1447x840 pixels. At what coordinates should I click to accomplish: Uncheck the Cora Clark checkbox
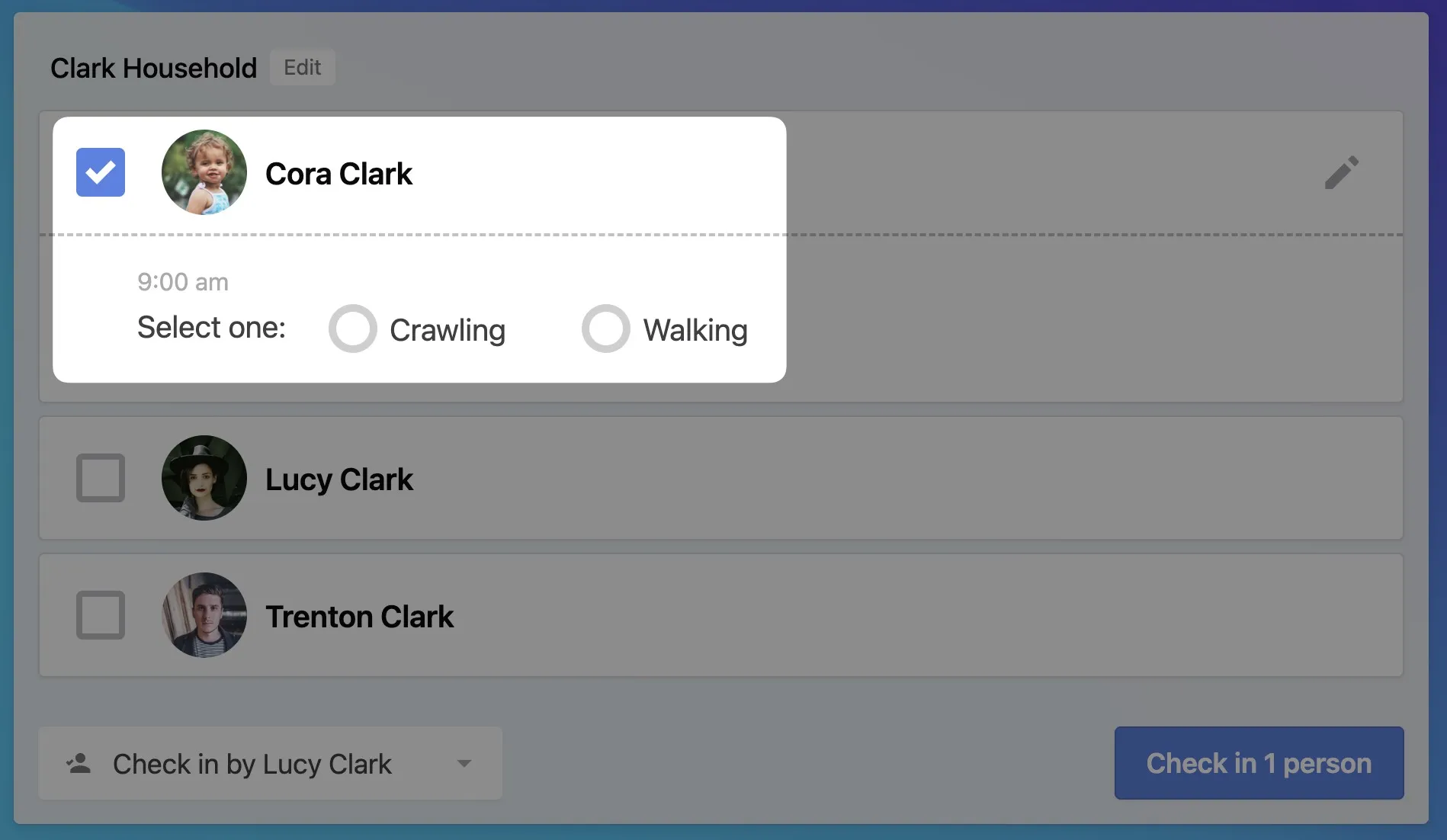pyautogui.click(x=101, y=172)
